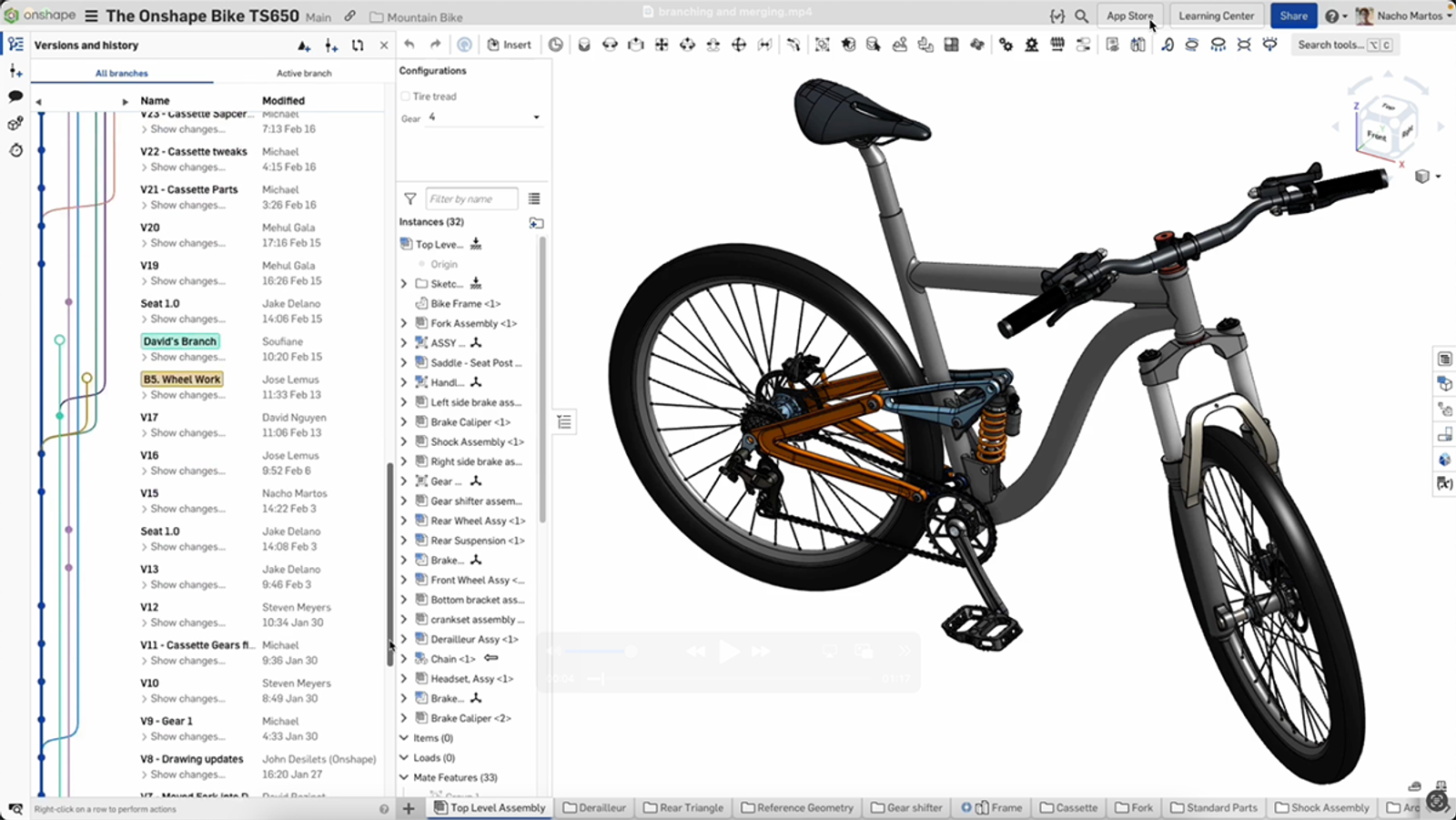Click the blue Share button
The width and height of the screenshot is (1456, 820).
(x=1293, y=15)
